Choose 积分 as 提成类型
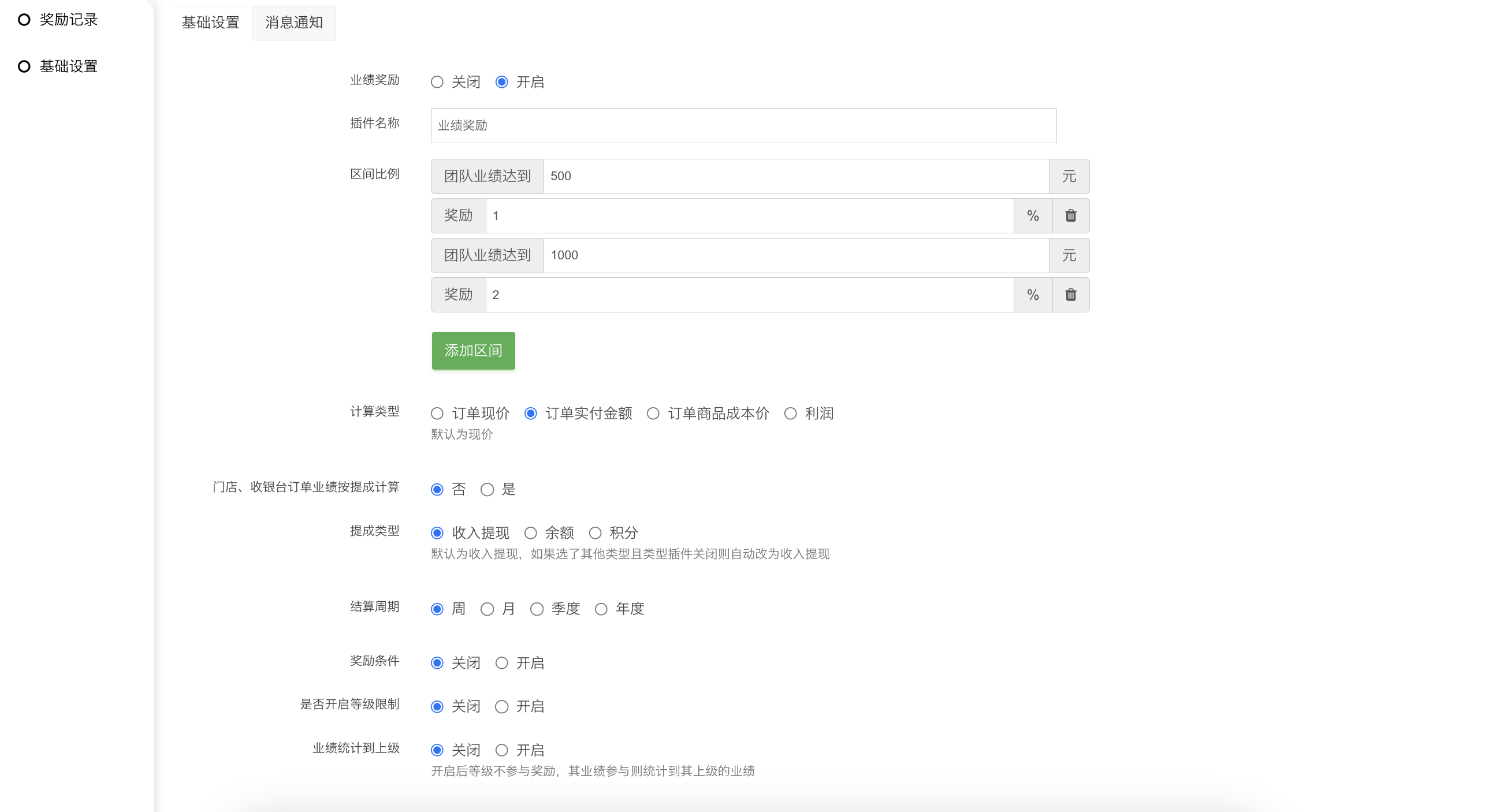This screenshot has width=1511, height=812. [595, 533]
